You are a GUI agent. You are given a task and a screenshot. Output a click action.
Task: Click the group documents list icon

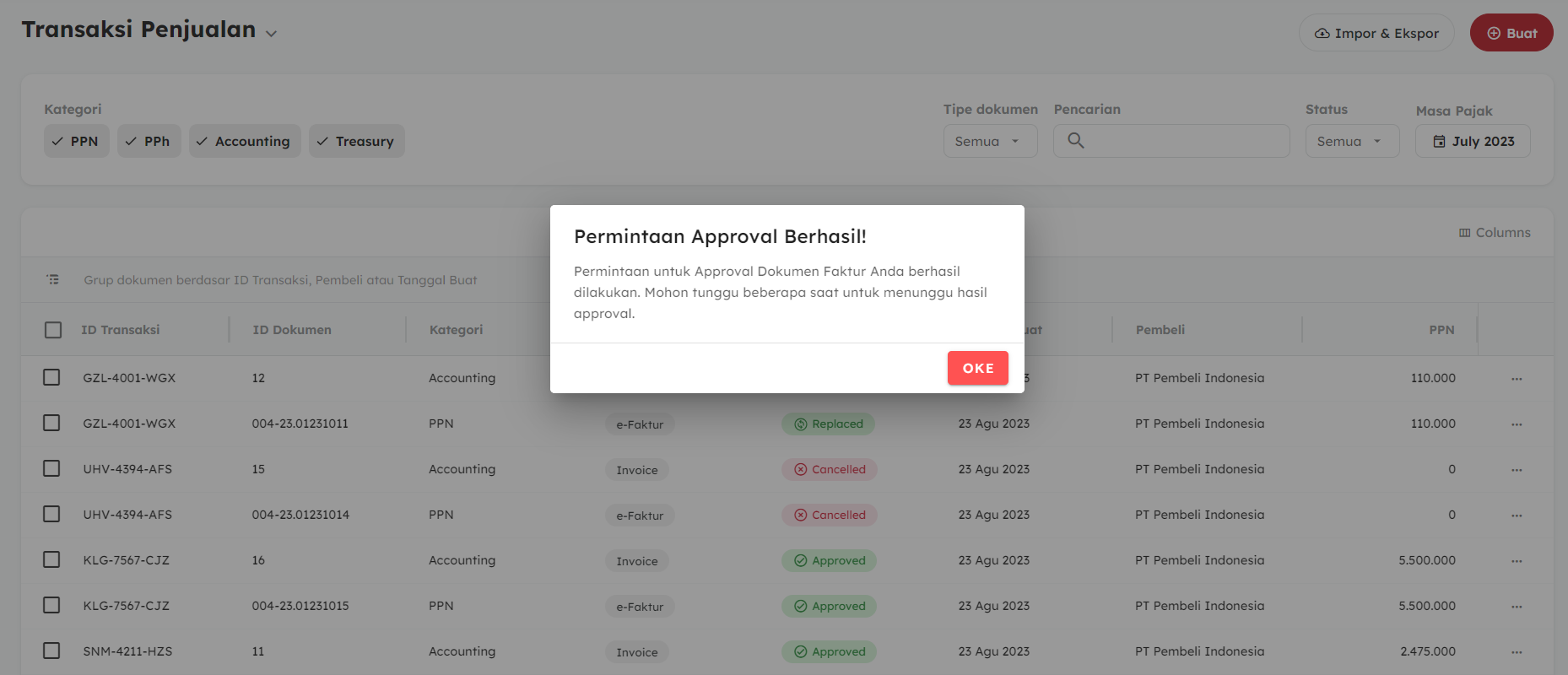53,279
